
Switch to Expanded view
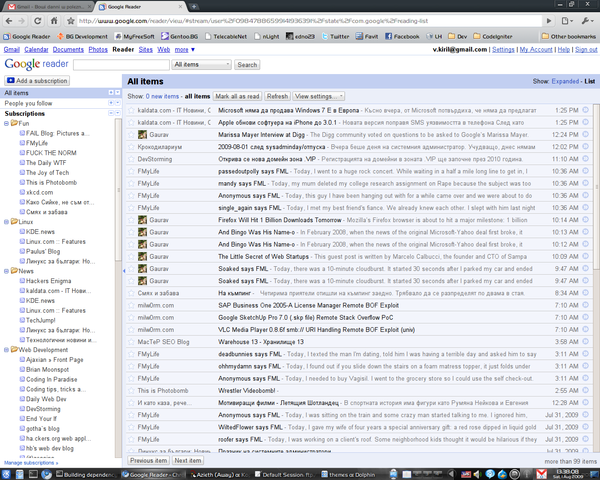point(565,81)
